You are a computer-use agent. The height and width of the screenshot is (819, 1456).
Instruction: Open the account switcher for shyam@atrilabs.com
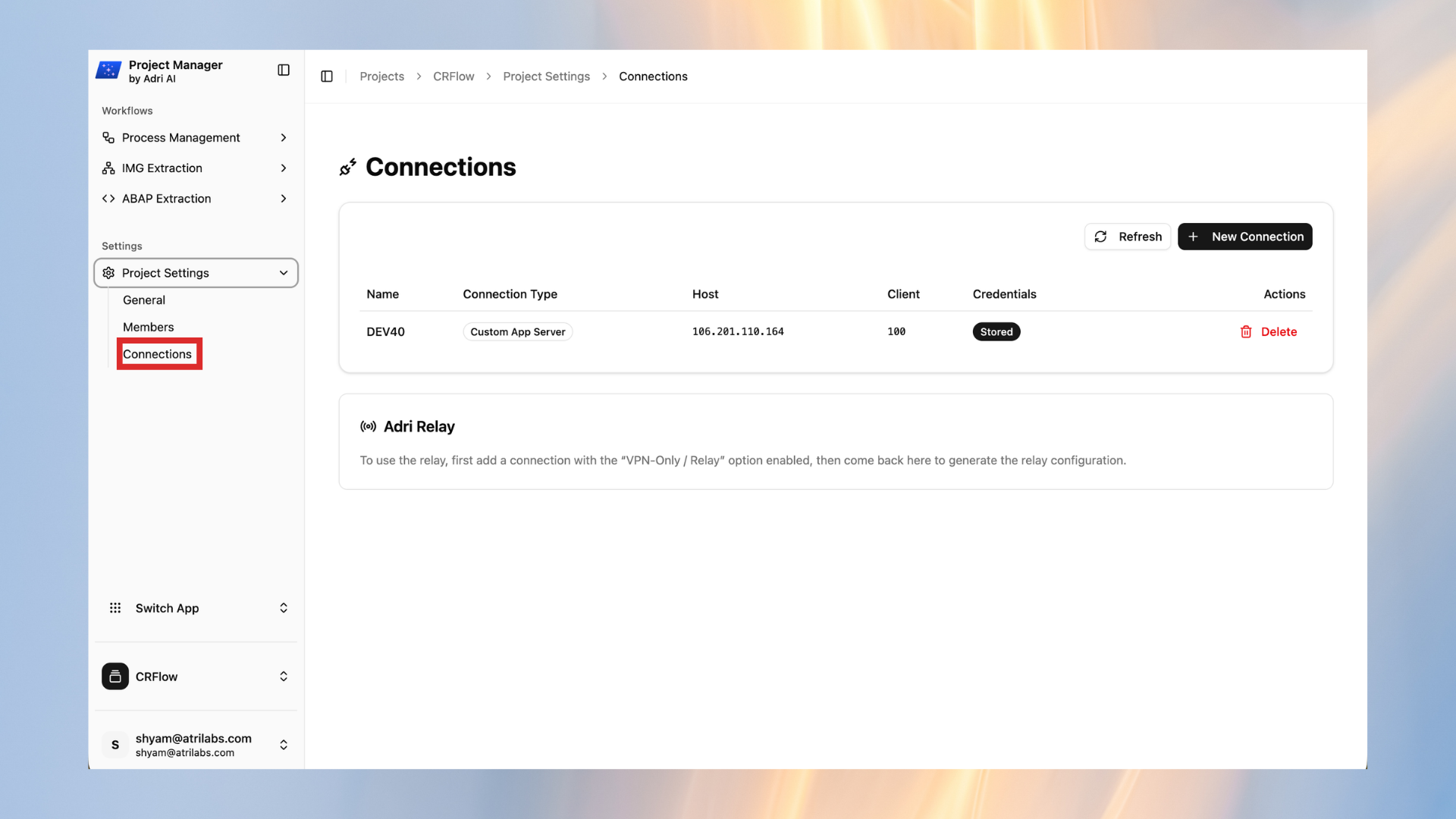tap(283, 745)
